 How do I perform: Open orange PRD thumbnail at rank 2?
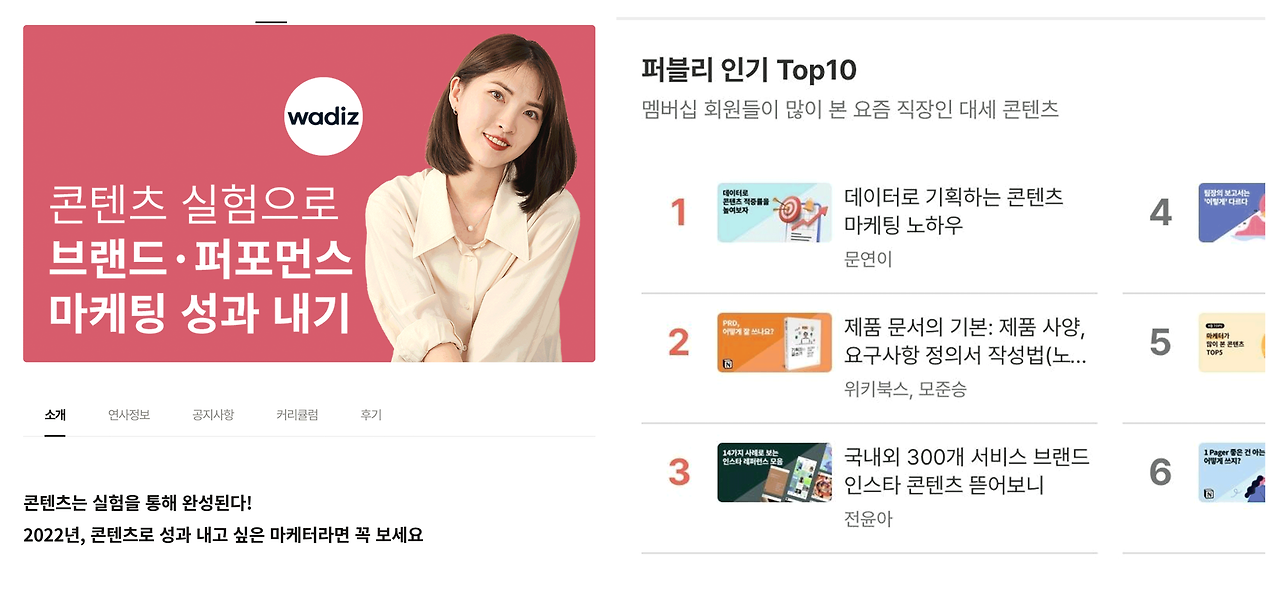[x=774, y=343]
